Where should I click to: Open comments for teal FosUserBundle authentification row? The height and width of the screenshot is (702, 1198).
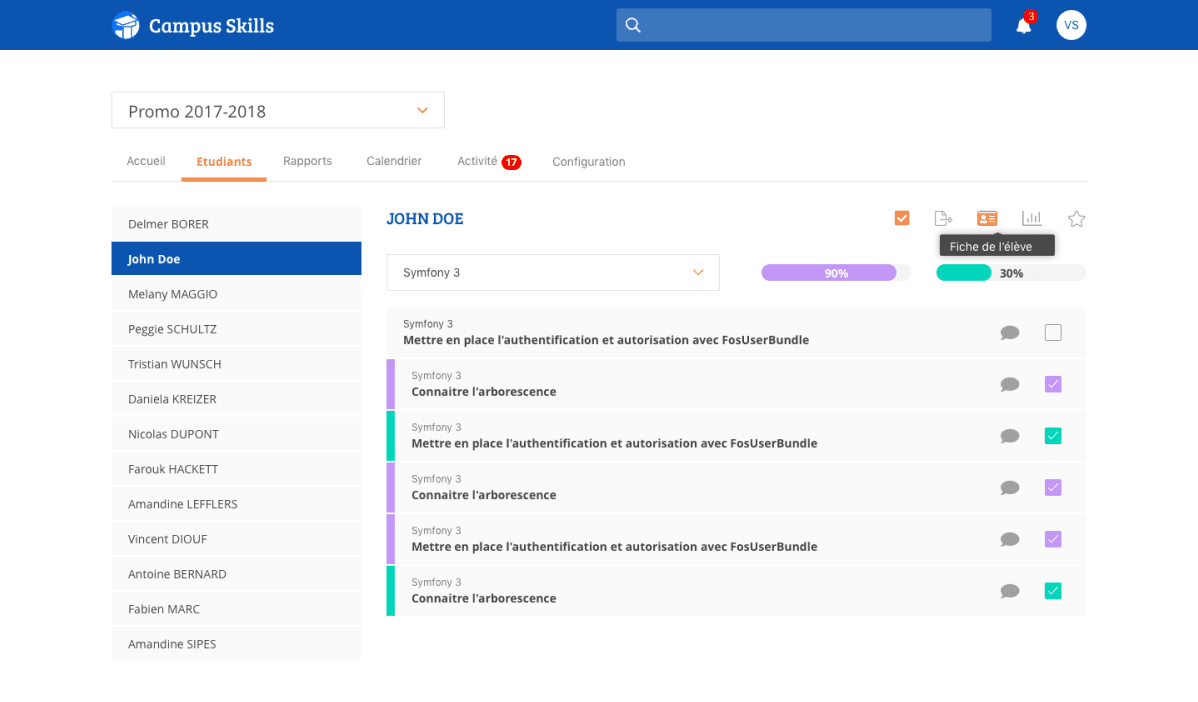click(x=1010, y=436)
